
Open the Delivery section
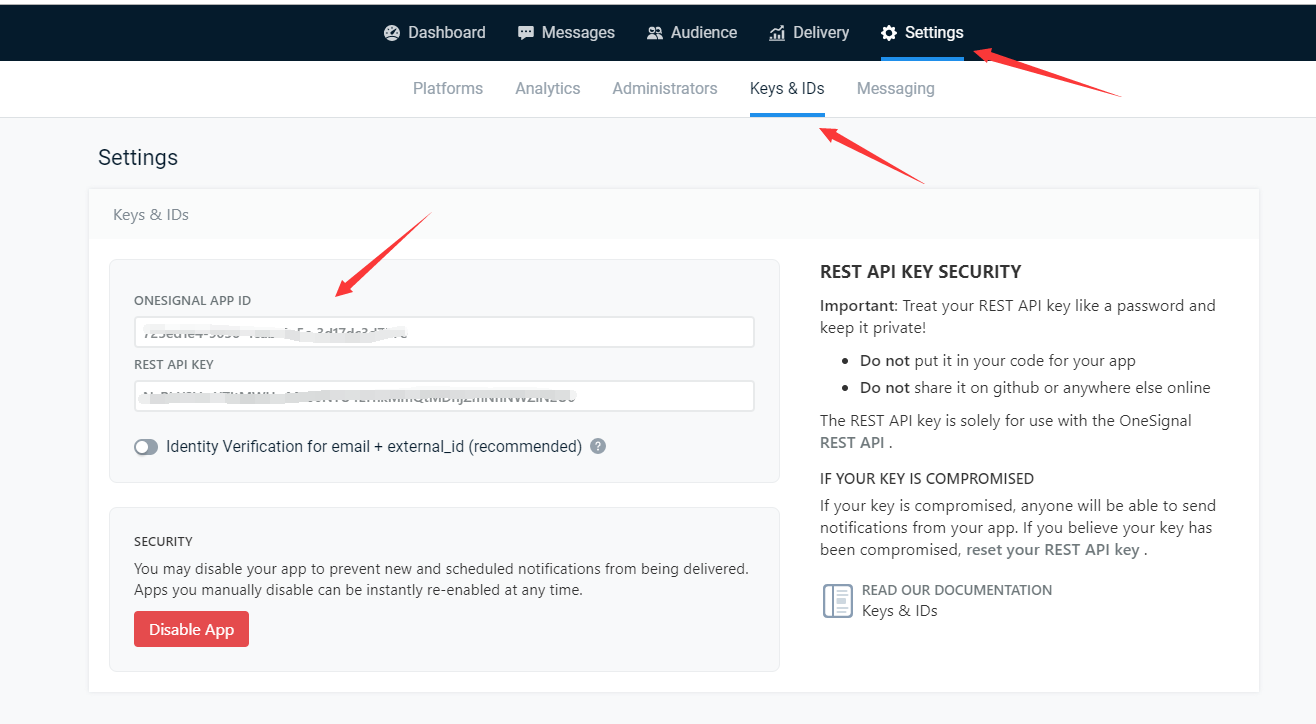(809, 33)
